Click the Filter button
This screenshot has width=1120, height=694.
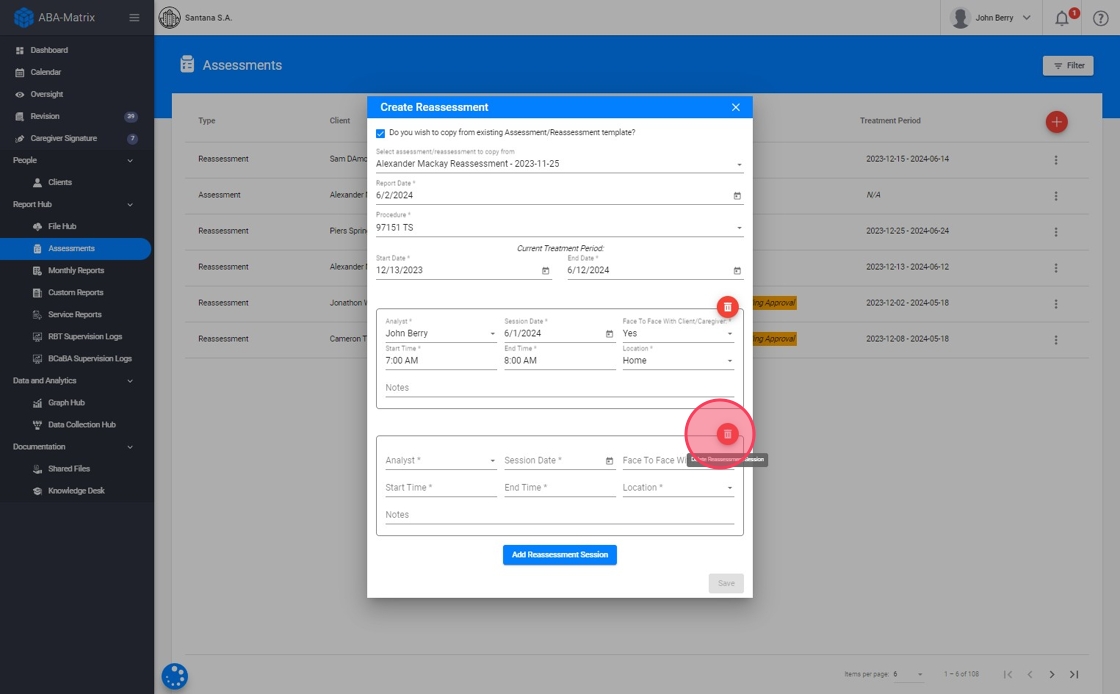point(1068,66)
